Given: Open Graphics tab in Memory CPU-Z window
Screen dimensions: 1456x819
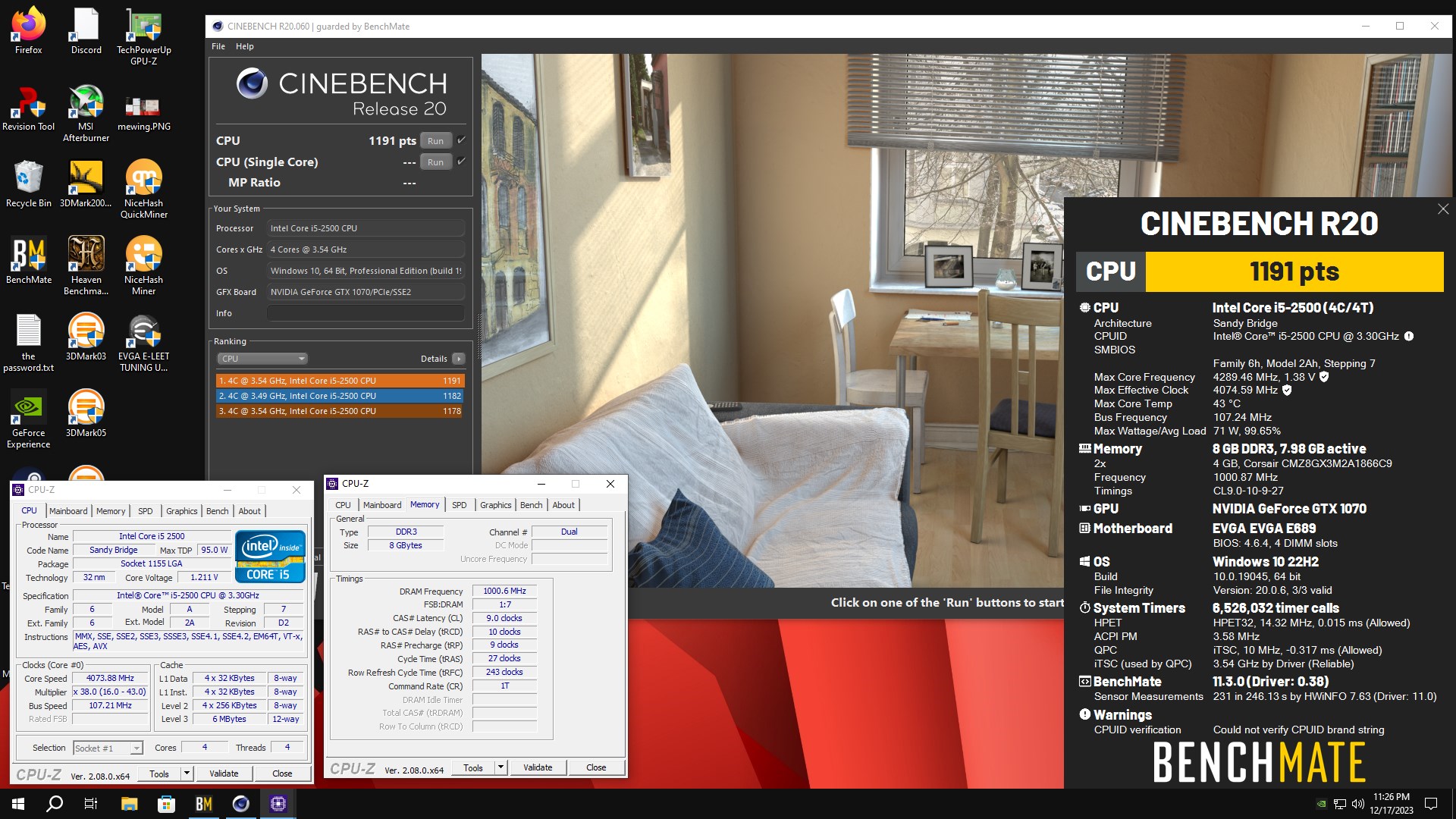Looking at the screenshot, I should coord(496,505).
